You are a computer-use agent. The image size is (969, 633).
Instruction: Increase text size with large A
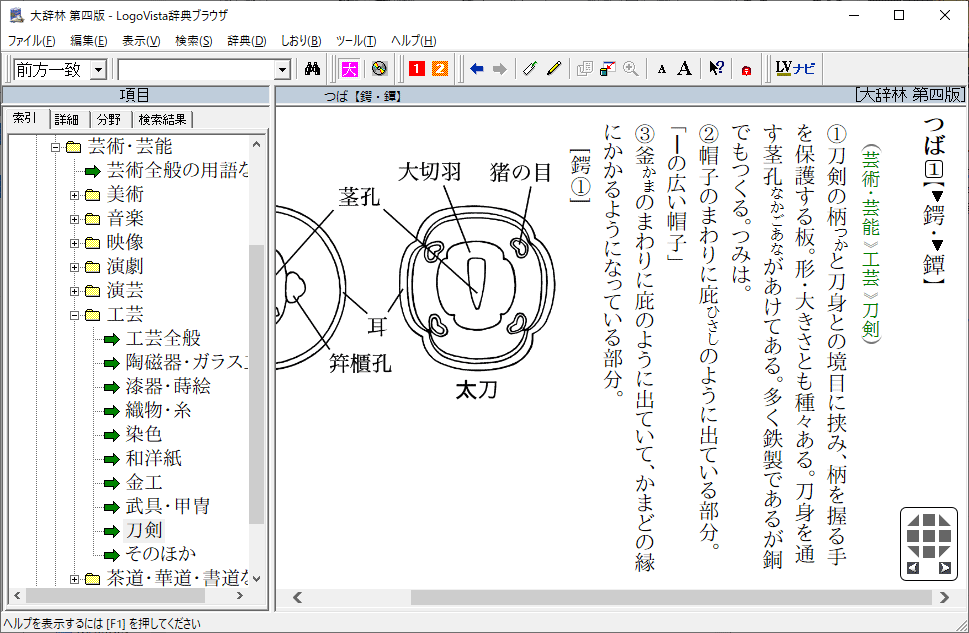click(x=684, y=69)
